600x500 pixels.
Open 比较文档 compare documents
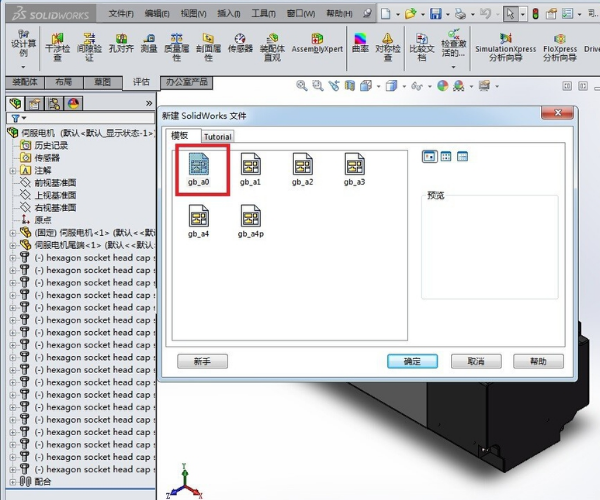[x=422, y=47]
